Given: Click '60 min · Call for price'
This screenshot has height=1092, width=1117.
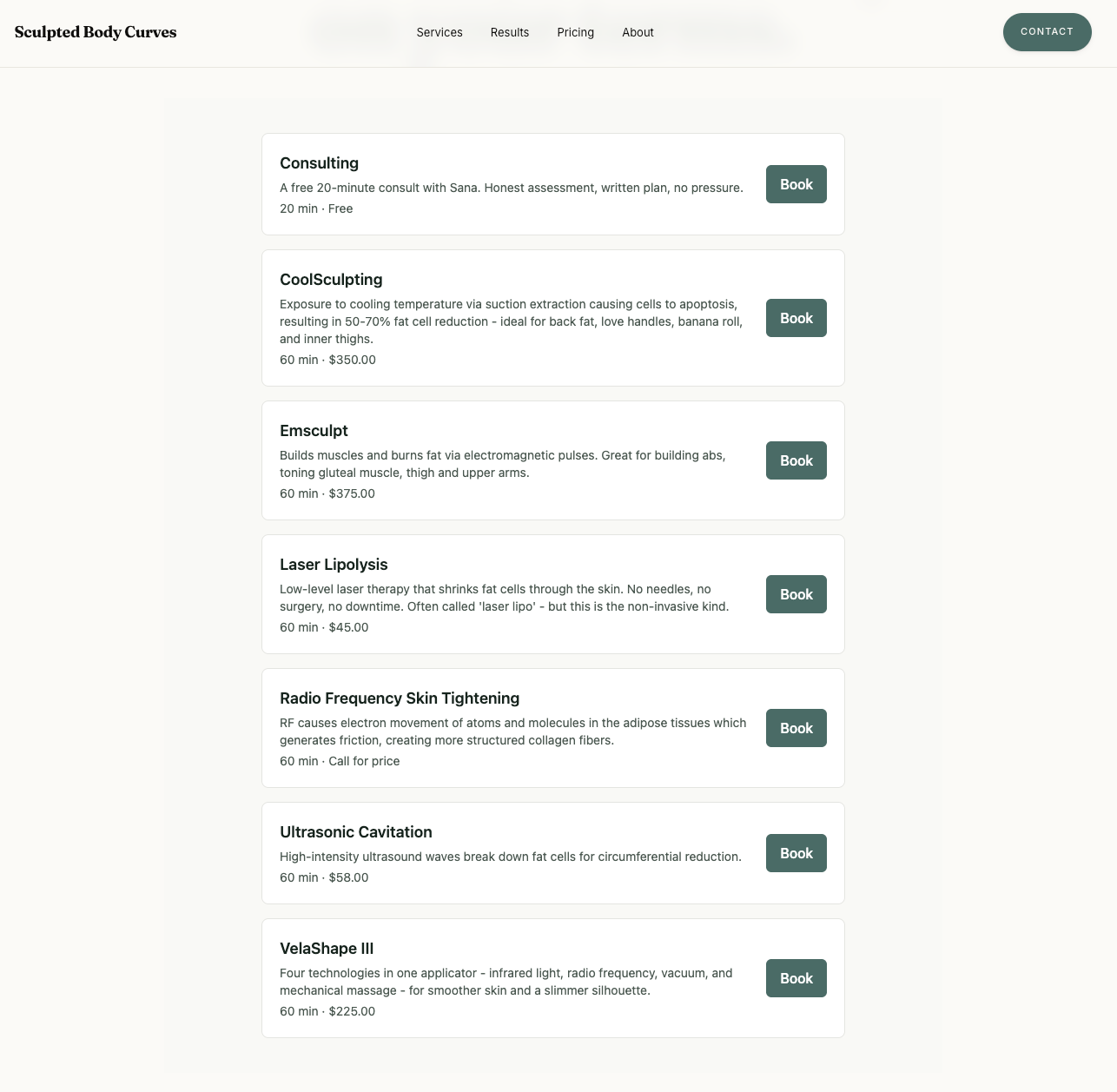Looking at the screenshot, I should (x=340, y=761).
